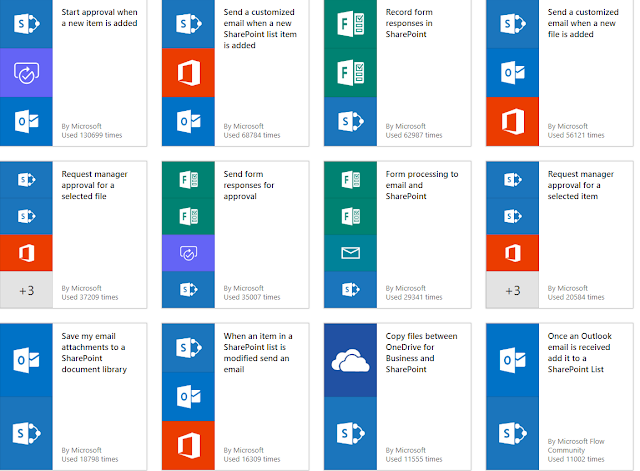
Task: Click Outlook icon on new SharePoint list item card
Action: [188, 121]
